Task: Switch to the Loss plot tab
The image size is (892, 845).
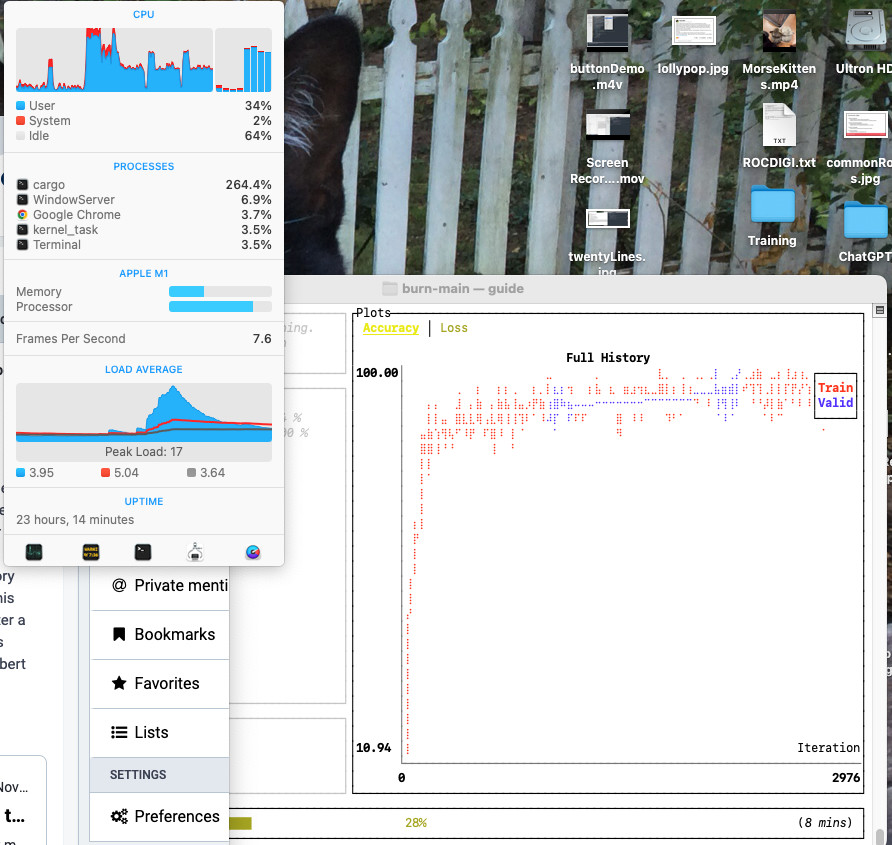Action: (x=453, y=328)
